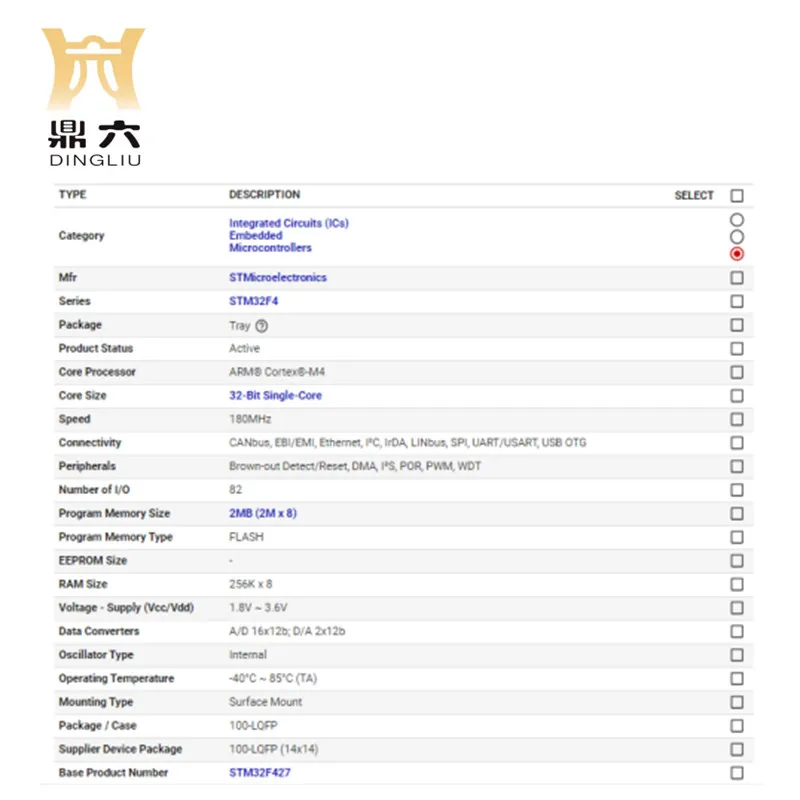This screenshot has width=800, height=800.
Task: Click the 1.8V ~ 3.6V voltage value
Action: pos(258,608)
